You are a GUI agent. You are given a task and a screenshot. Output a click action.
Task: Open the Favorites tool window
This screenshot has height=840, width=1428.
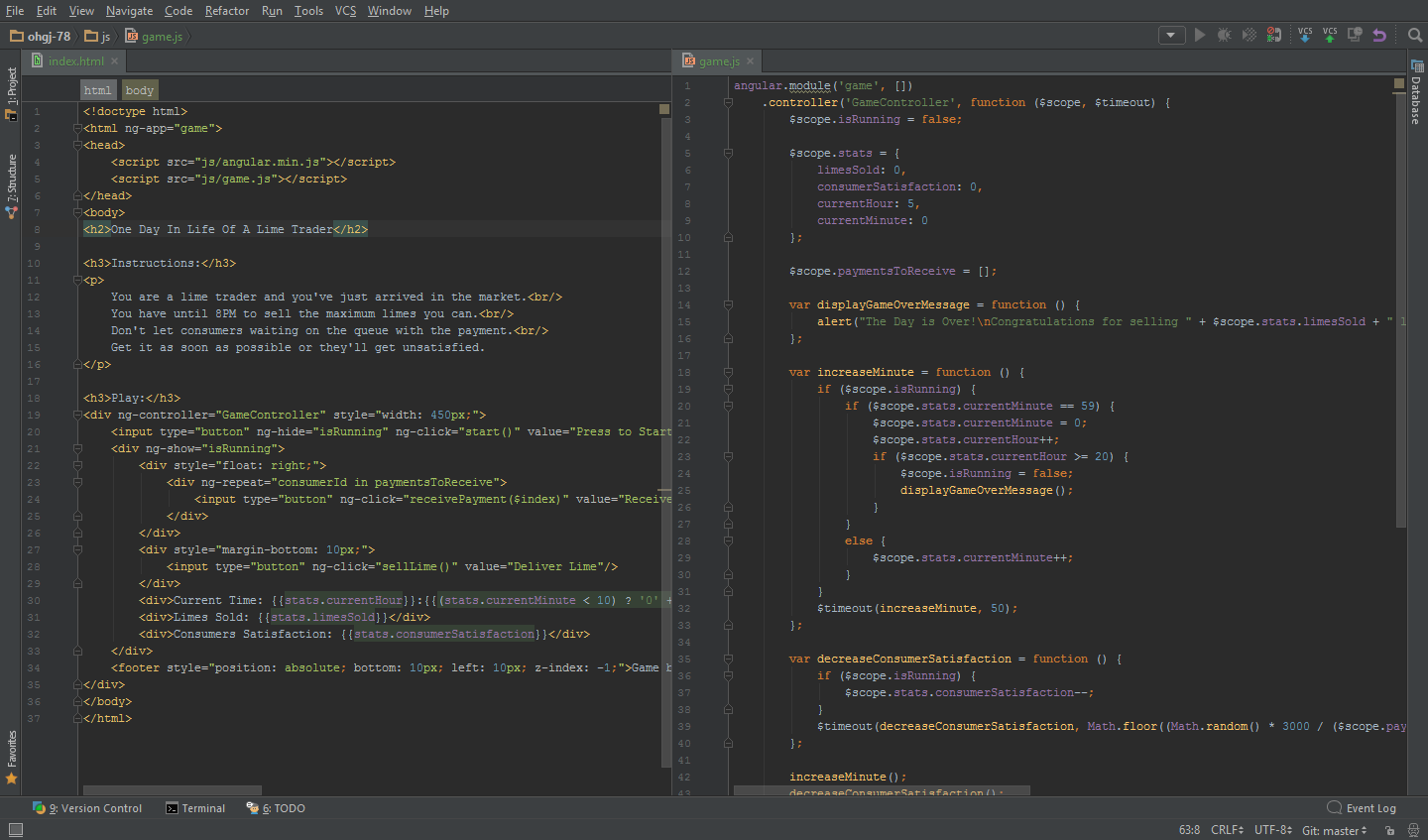point(11,757)
